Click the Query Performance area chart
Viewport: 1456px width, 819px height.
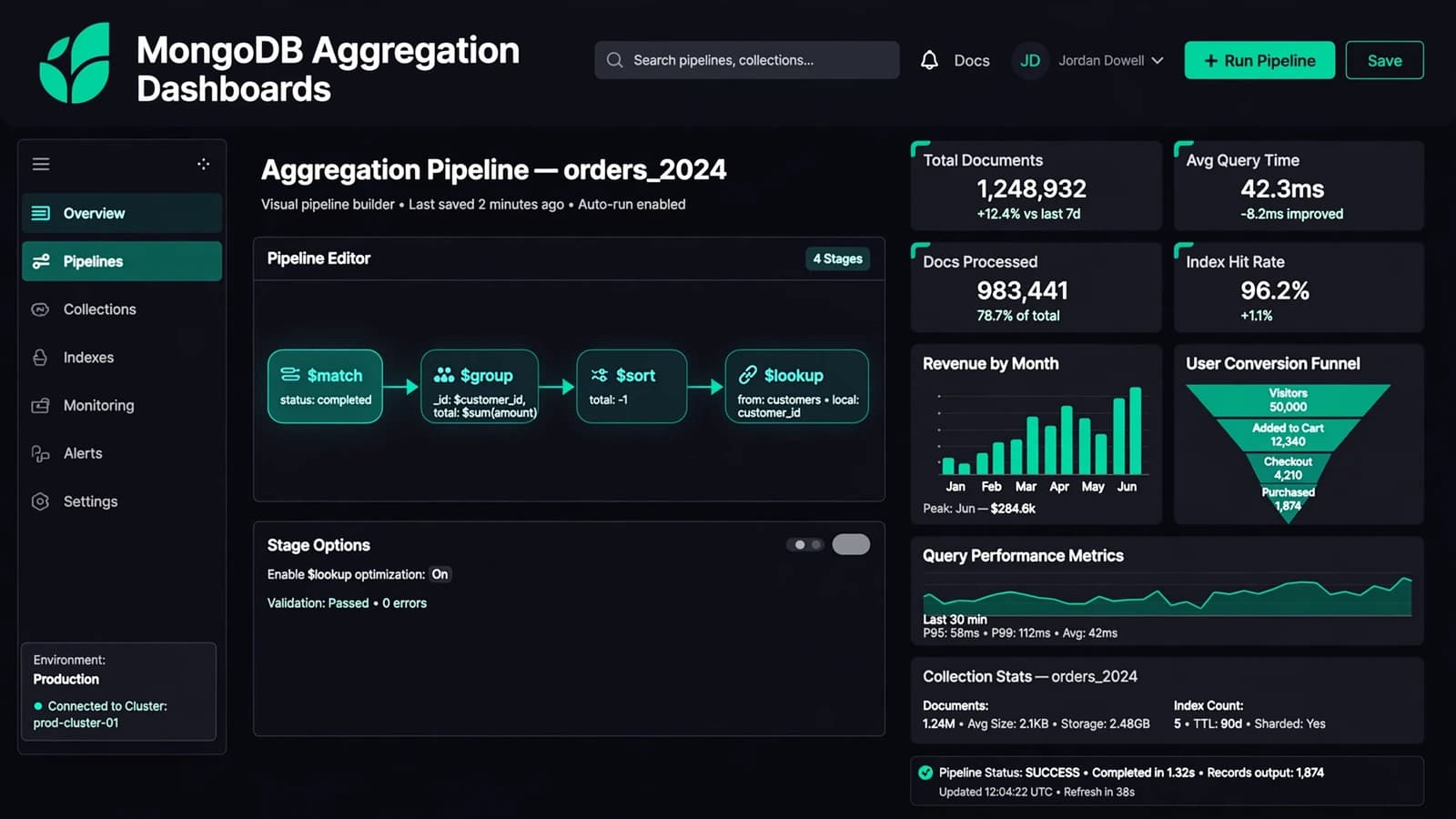tap(1168, 596)
